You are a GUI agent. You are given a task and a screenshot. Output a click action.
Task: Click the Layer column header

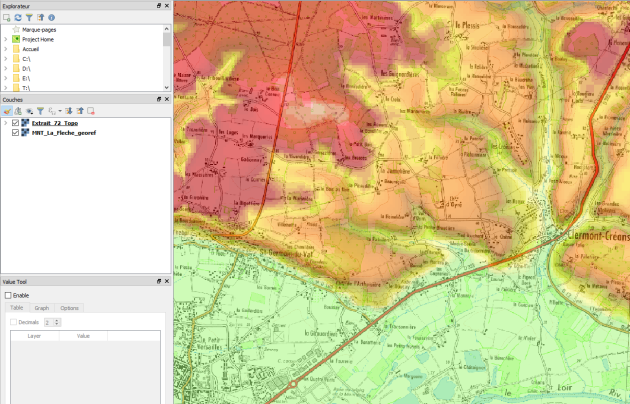pos(35,336)
